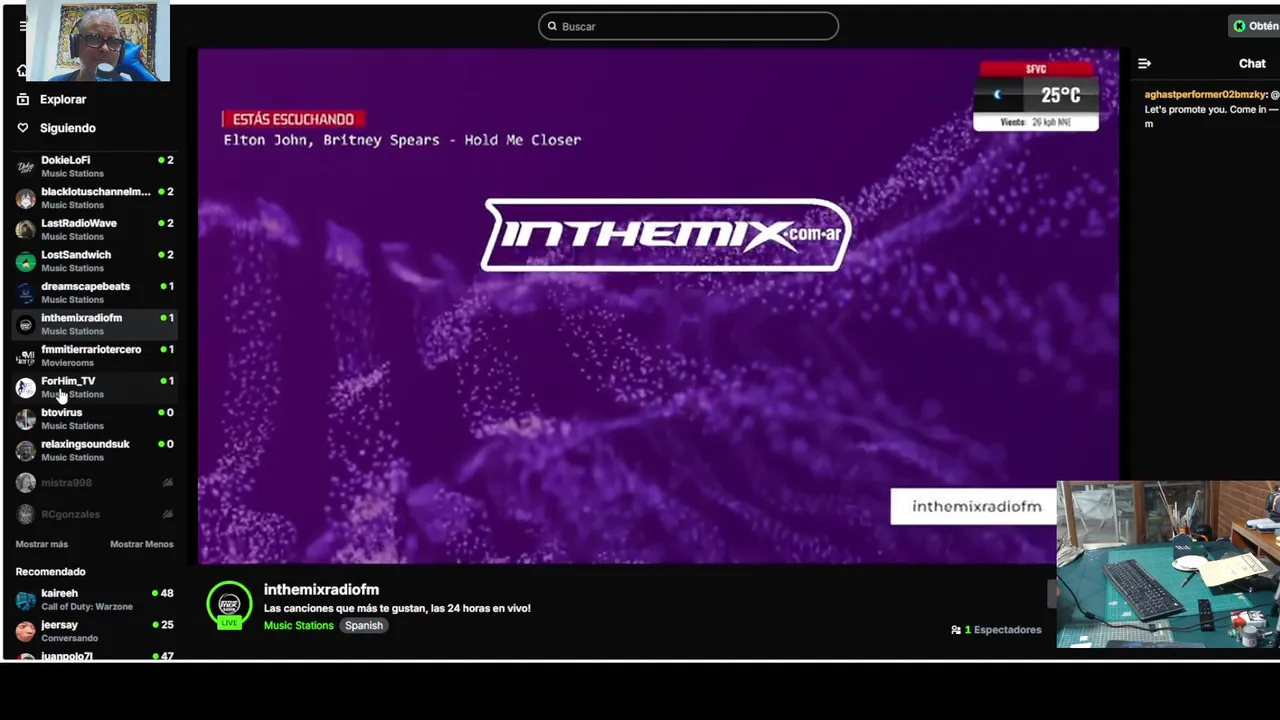This screenshot has width=1280, height=720.
Task: Click the channel description Las canciones text
Action: tap(397, 608)
